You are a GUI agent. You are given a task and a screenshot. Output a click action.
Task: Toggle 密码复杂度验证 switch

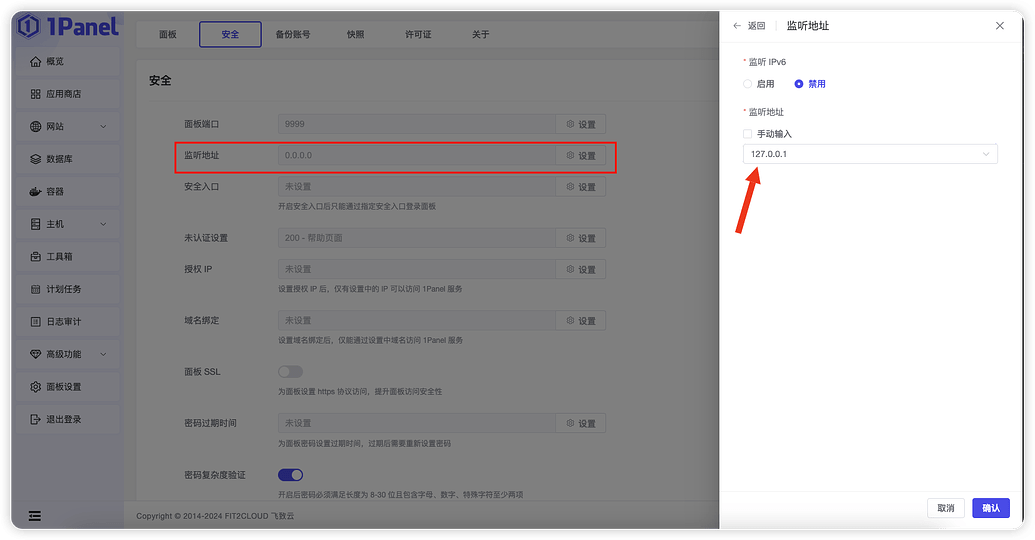coord(290,475)
